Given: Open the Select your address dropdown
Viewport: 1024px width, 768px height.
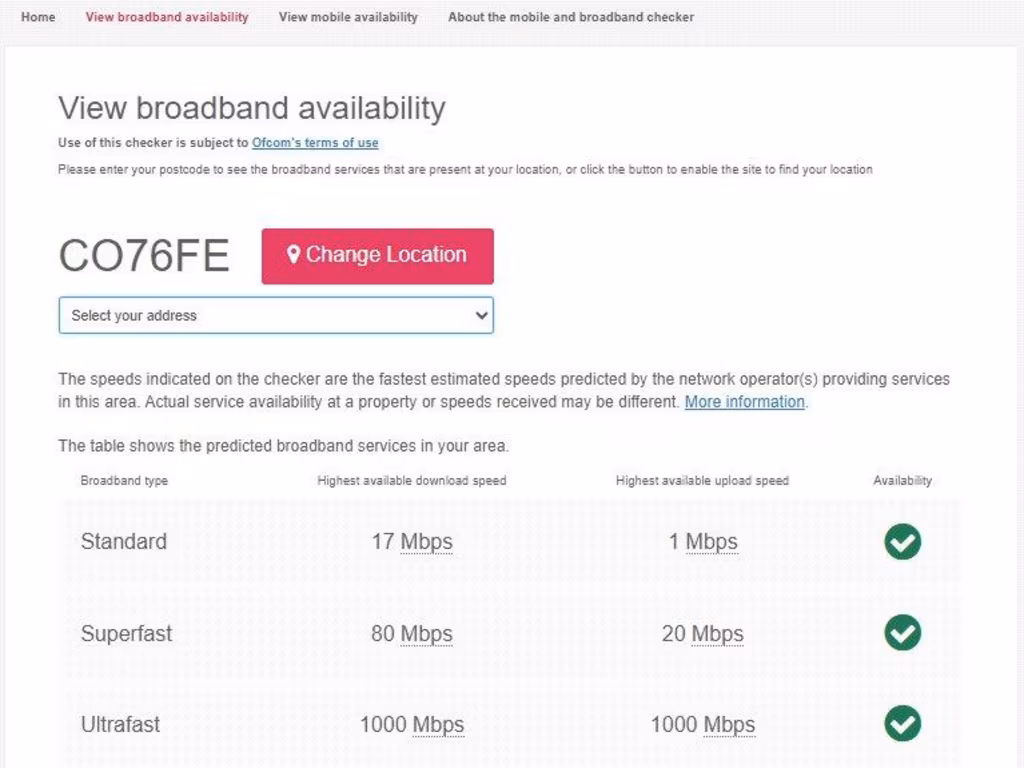Looking at the screenshot, I should [x=275, y=315].
